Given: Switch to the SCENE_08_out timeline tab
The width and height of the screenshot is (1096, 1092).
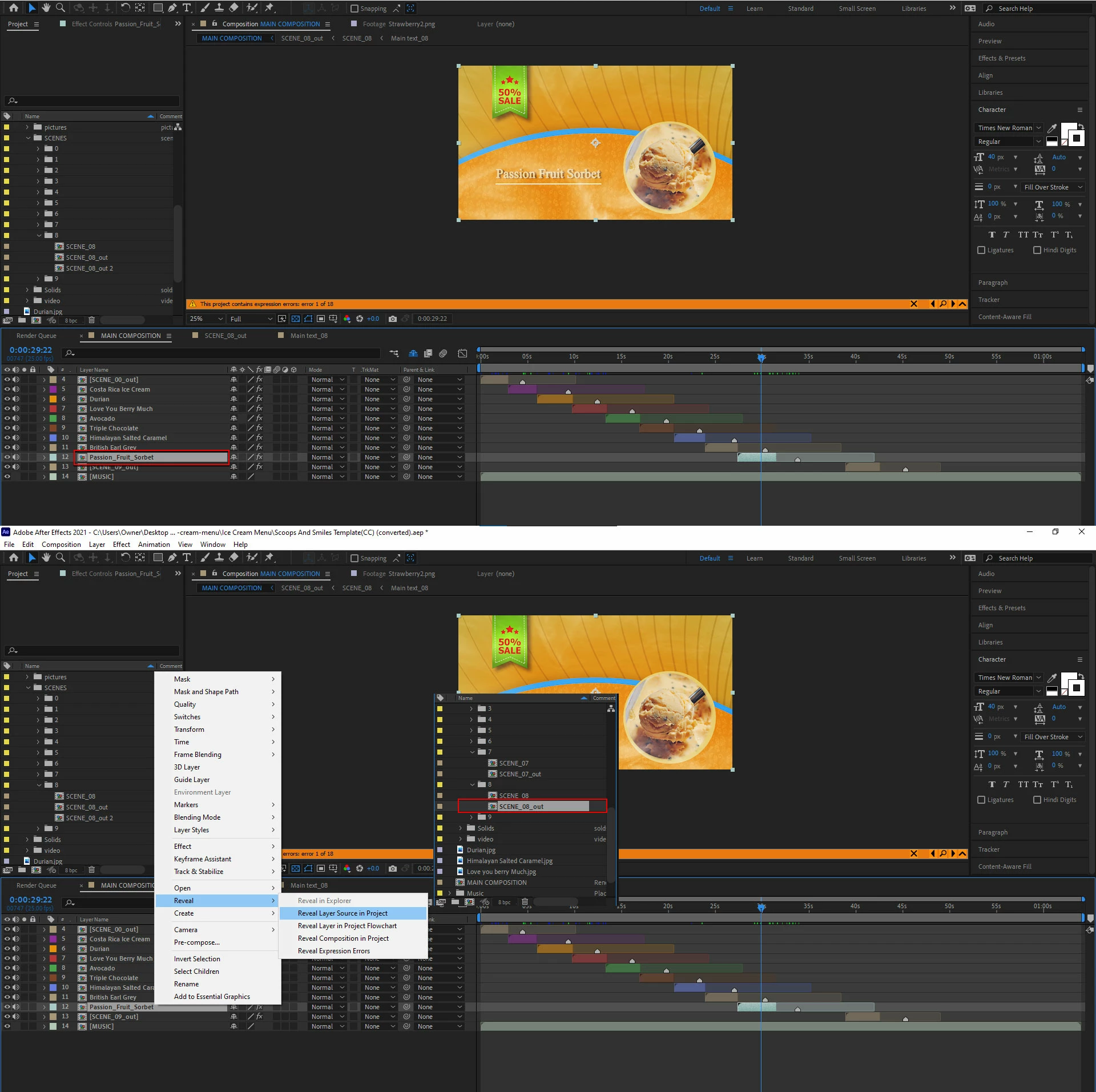Looking at the screenshot, I should tap(225, 336).
